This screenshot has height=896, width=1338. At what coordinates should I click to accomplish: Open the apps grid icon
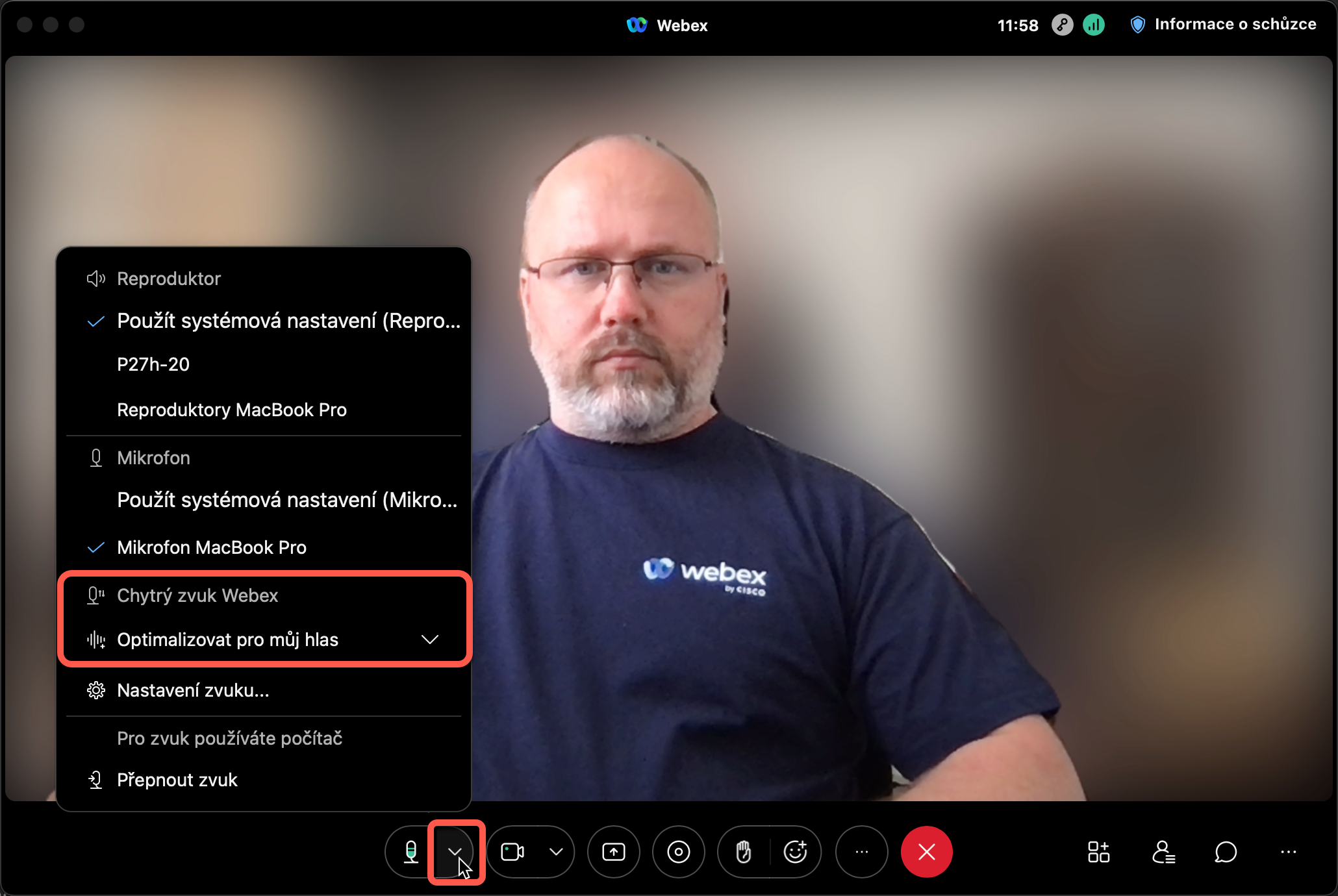coord(1098,852)
